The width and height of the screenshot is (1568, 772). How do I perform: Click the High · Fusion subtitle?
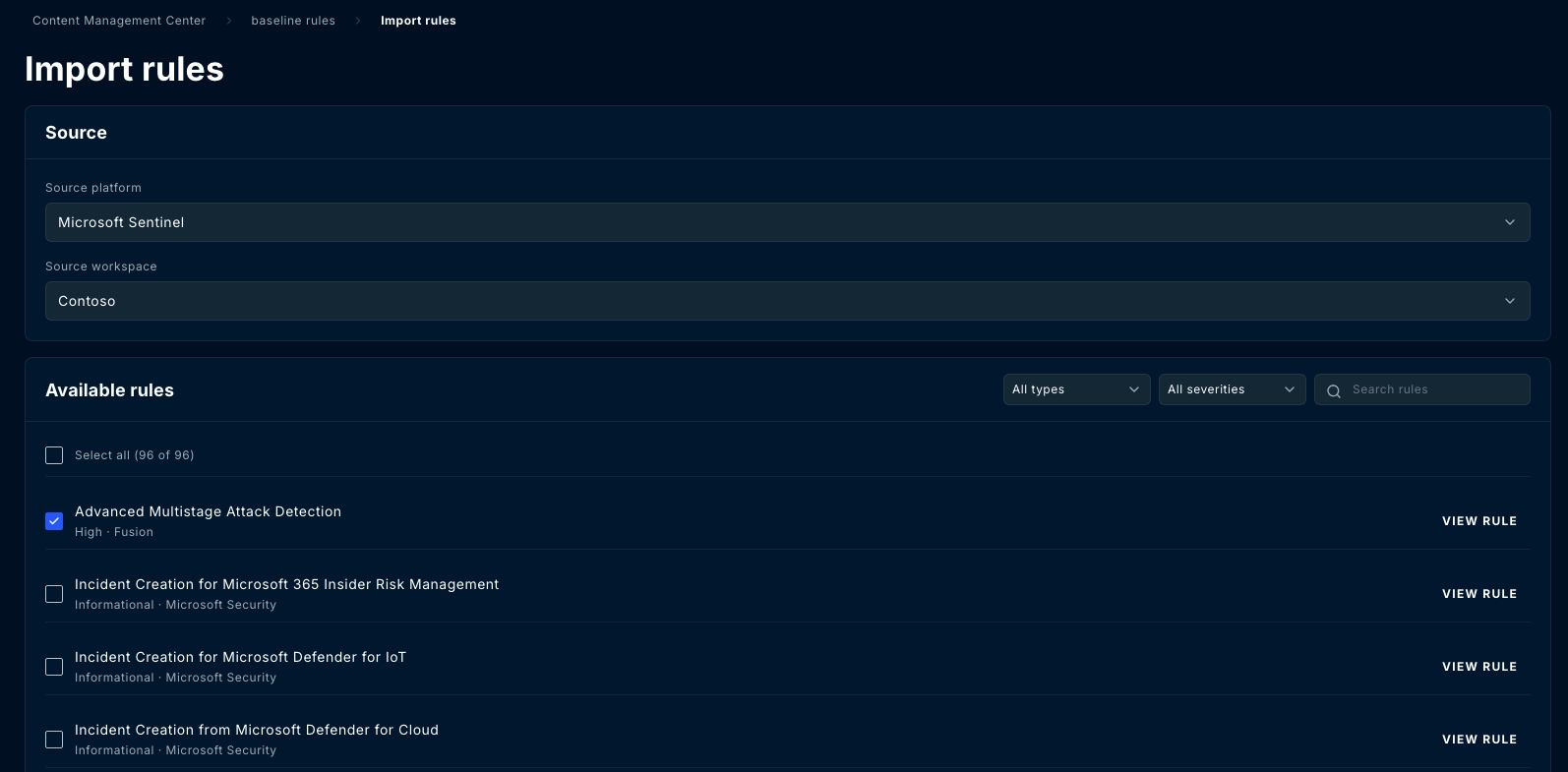coord(114,532)
